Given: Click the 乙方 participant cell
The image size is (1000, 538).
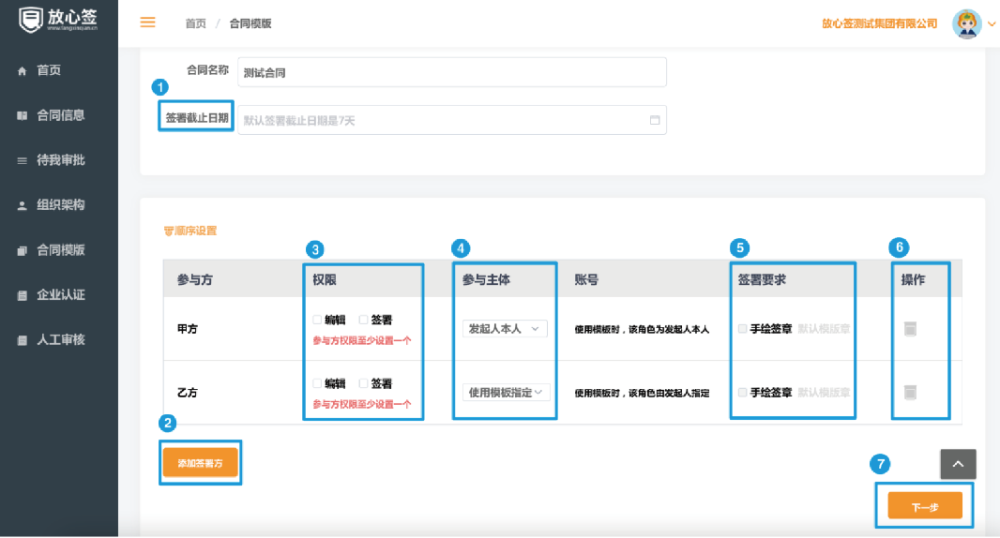Looking at the screenshot, I should click(188, 393).
